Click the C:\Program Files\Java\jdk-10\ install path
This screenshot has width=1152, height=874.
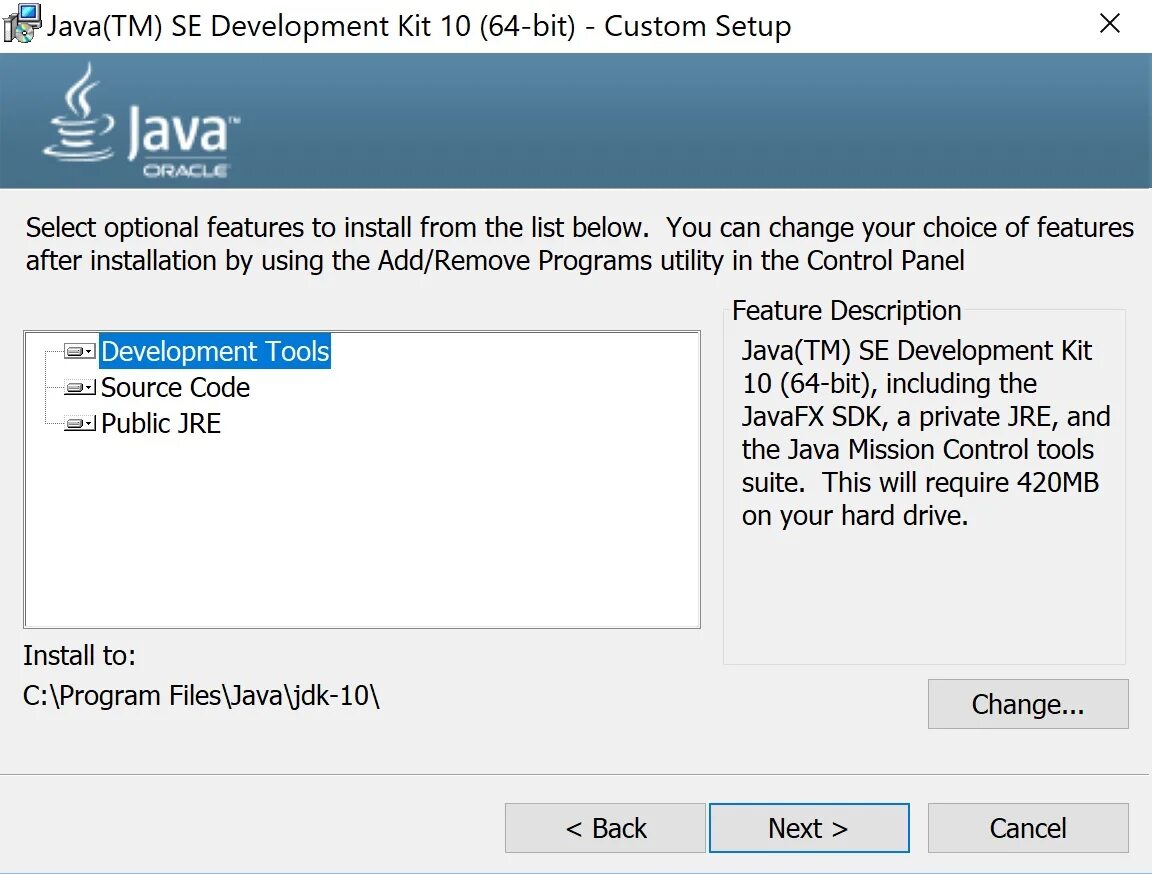tap(201, 696)
